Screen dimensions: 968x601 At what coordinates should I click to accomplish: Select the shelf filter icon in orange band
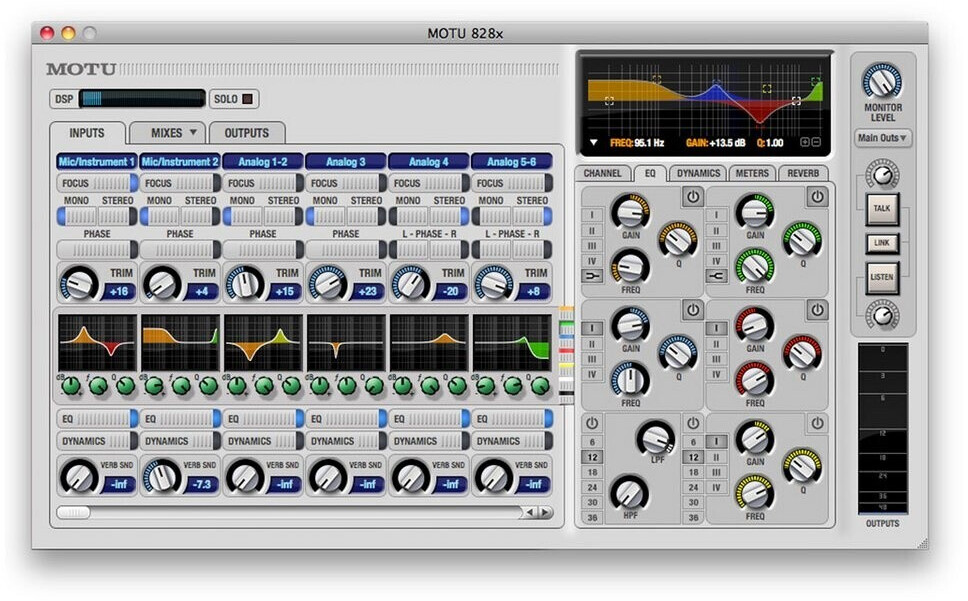[x=593, y=276]
